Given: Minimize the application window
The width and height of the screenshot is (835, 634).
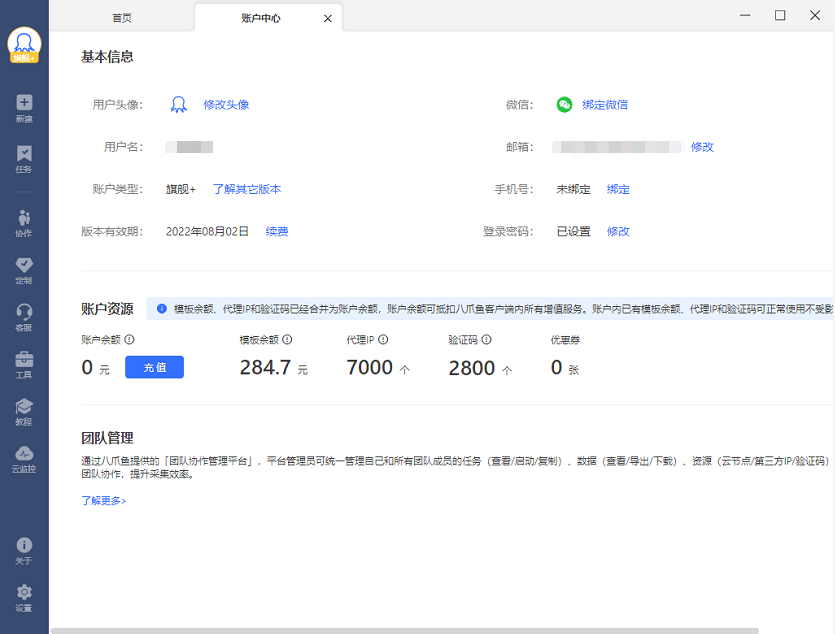Looking at the screenshot, I should (x=745, y=15).
